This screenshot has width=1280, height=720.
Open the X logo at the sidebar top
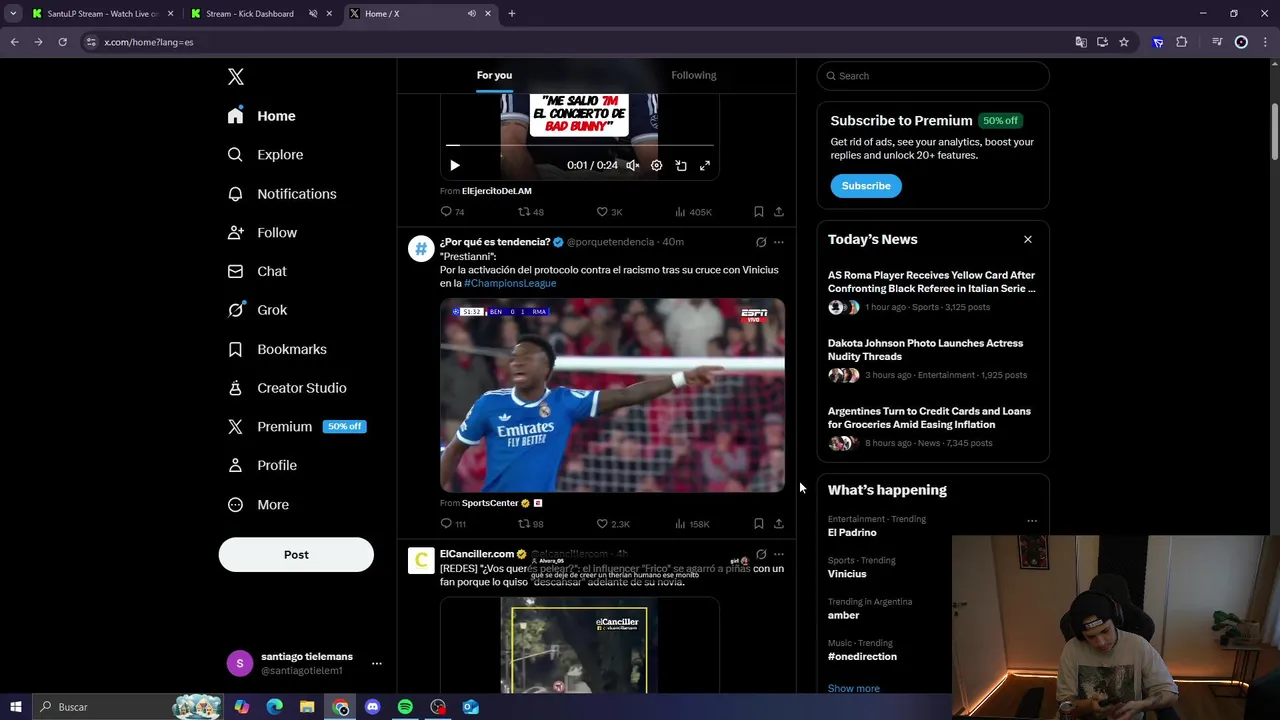pyautogui.click(x=236, y=77)
